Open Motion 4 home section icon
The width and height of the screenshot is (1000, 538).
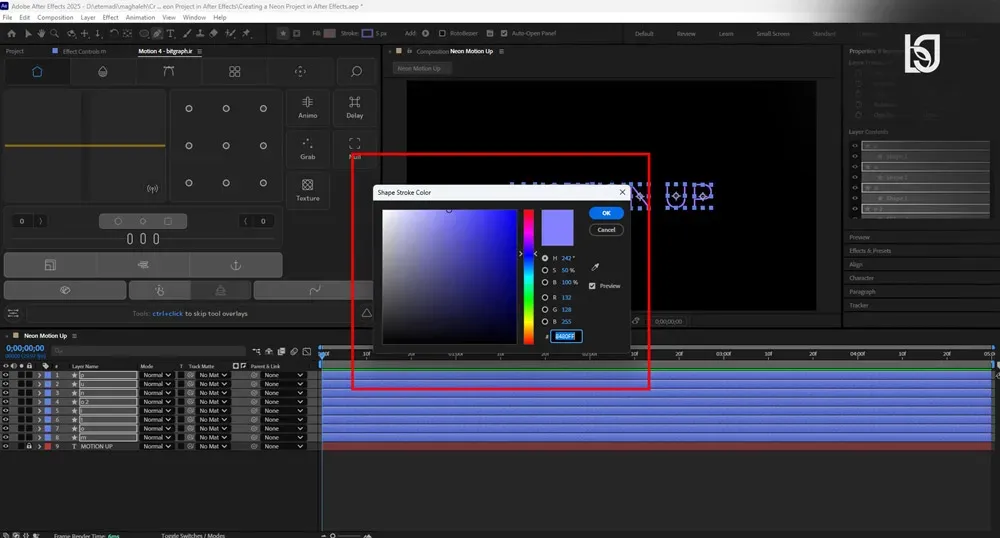[x=37, y=71]
